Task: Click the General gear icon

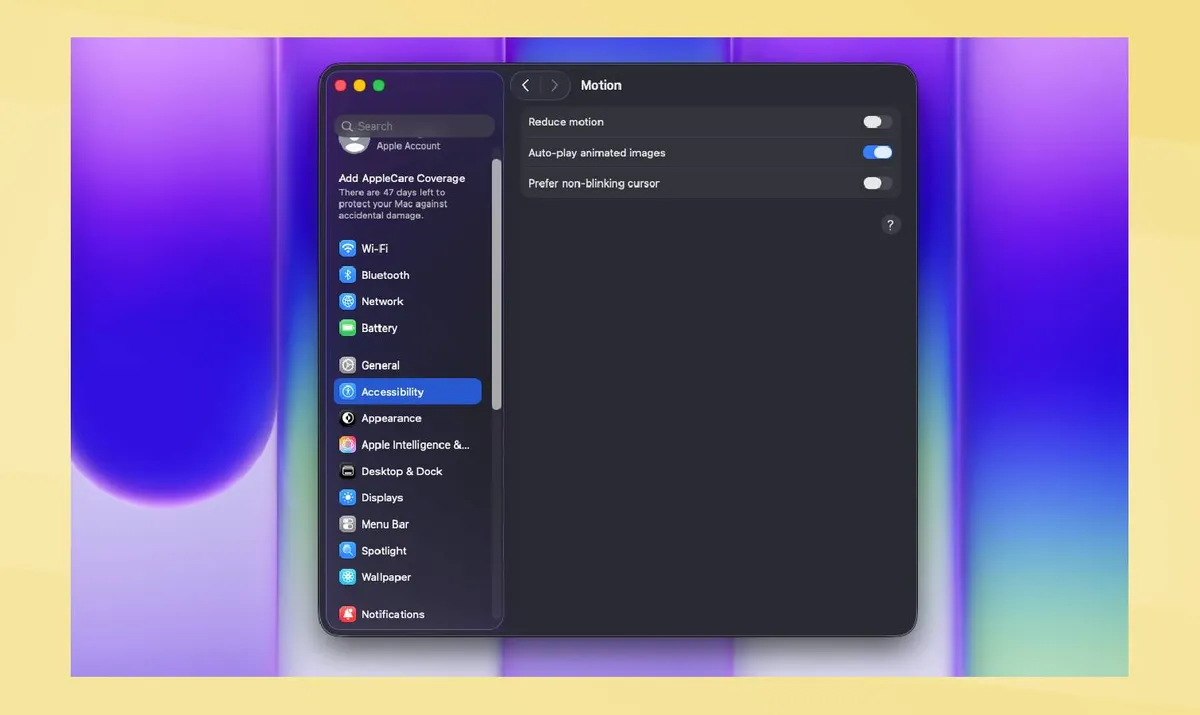Action: point(347,365)
